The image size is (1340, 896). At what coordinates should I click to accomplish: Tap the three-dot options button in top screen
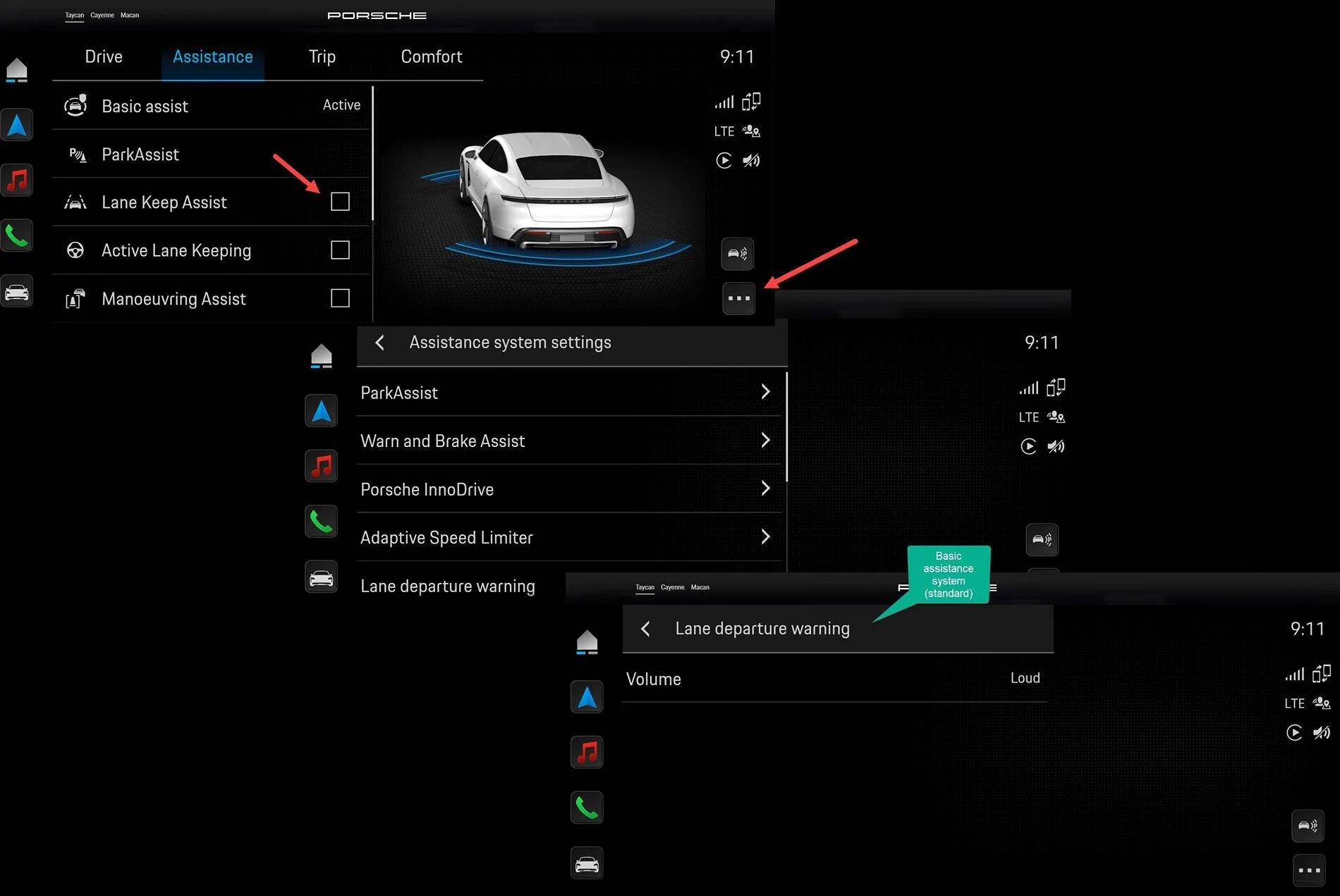pyautogui.click(x=738, y=298)
